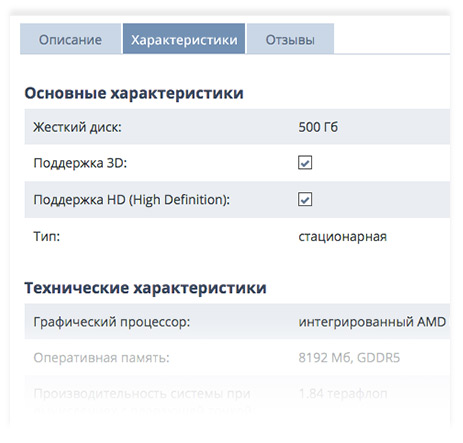Open the Описание tab
Screen dimensions: 463x443
(70, 39)
